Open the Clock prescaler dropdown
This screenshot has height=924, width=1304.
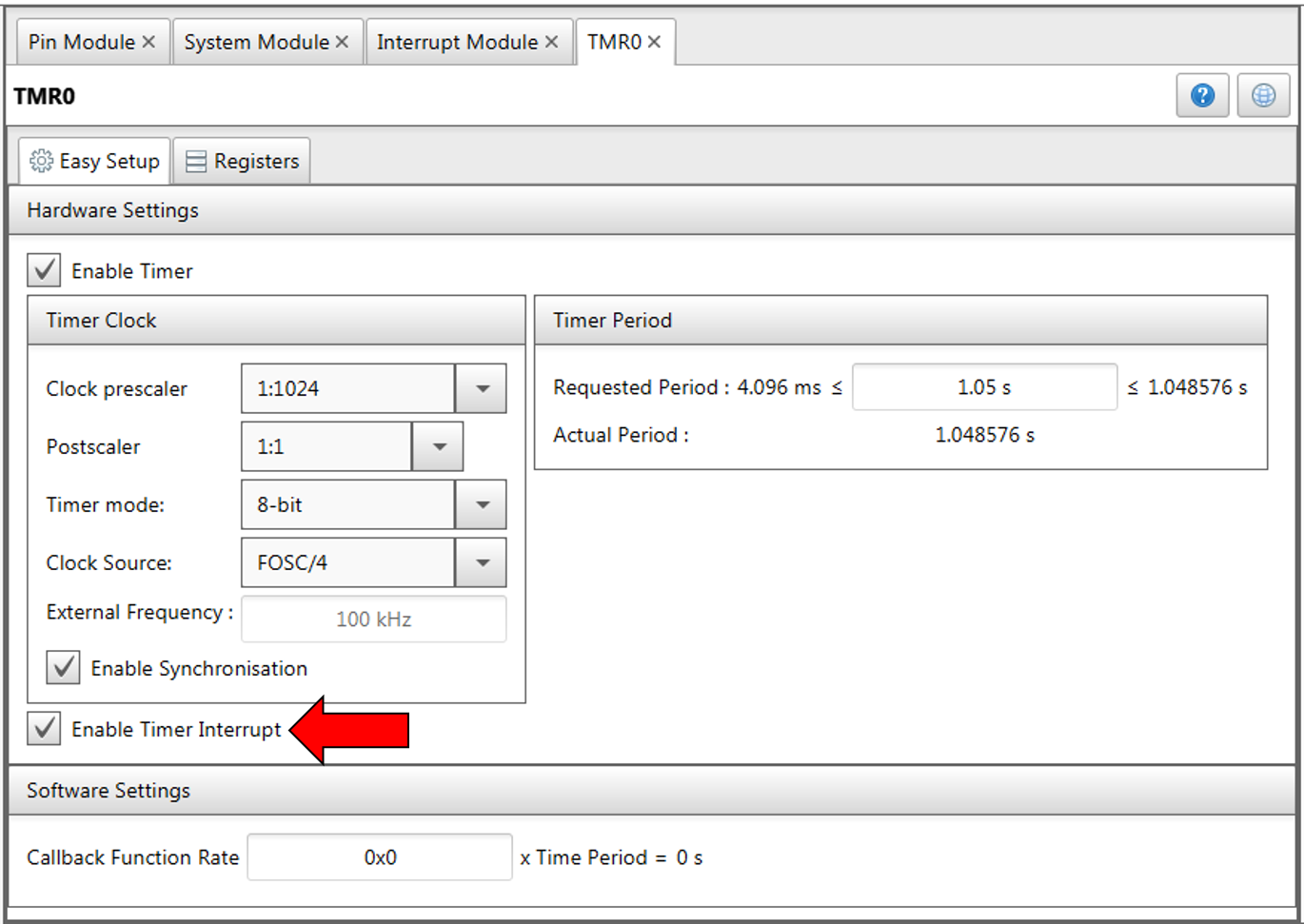[482, 388]
